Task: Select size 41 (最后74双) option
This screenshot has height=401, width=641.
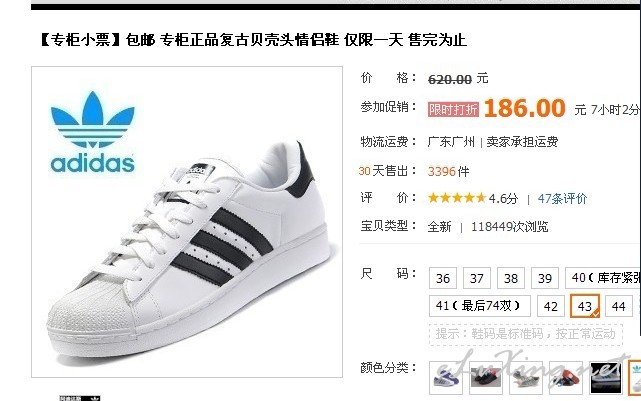Action: (480, 306)
